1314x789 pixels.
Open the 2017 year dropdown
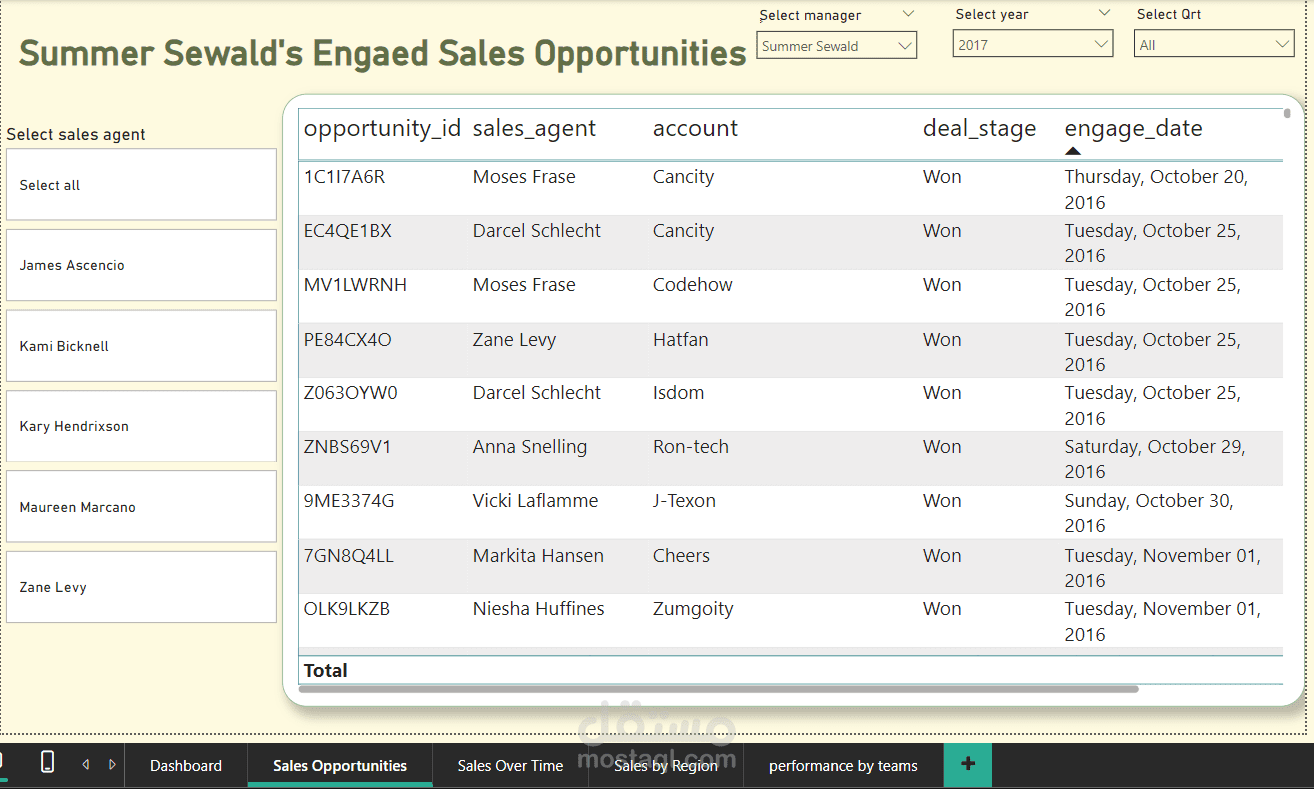pyautogui.click(x=1032, y=45)
